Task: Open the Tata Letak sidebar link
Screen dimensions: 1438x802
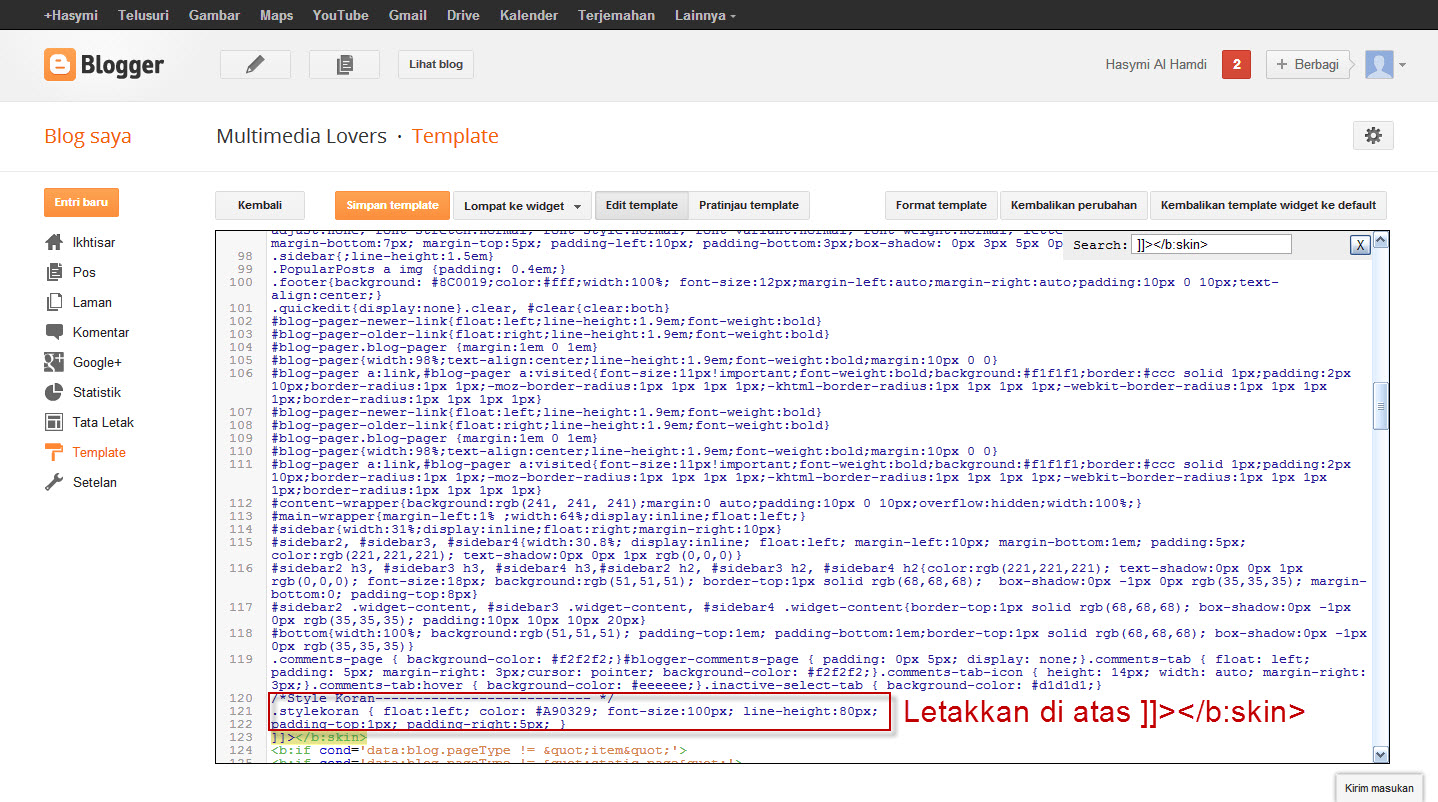Action: tap(103, 422)
